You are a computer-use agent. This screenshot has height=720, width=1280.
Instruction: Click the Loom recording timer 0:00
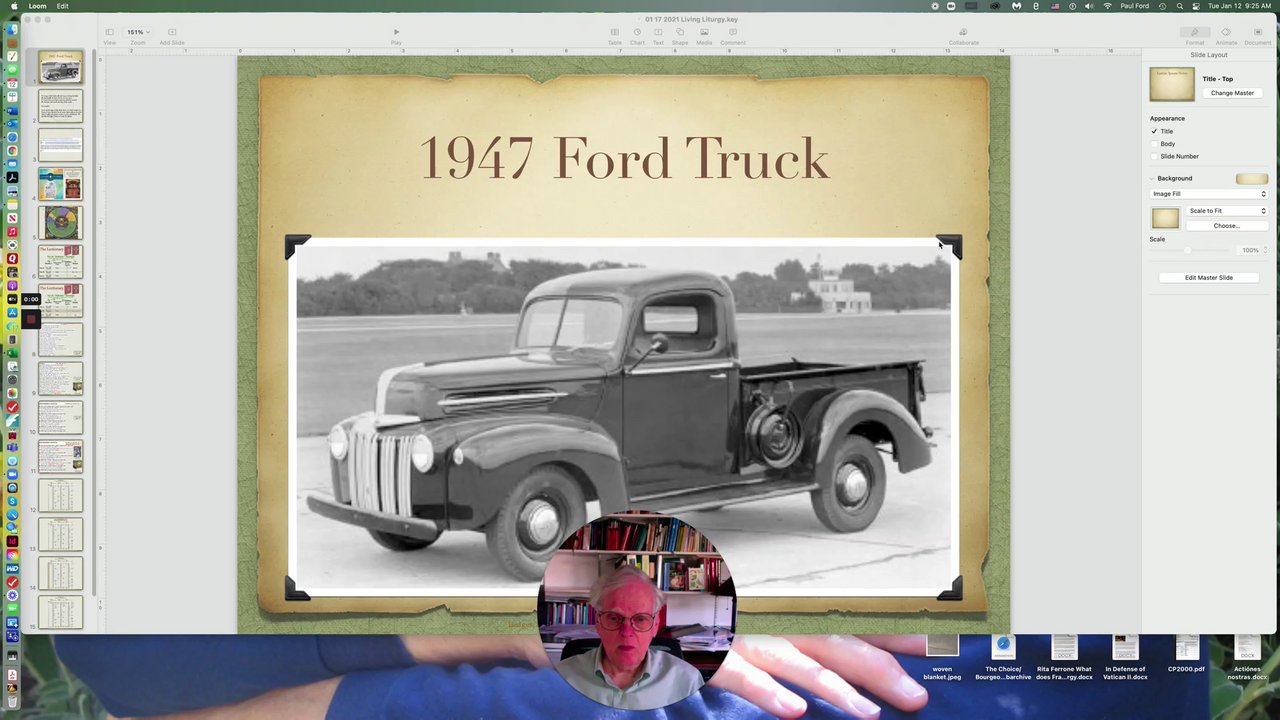click(31, 299)
